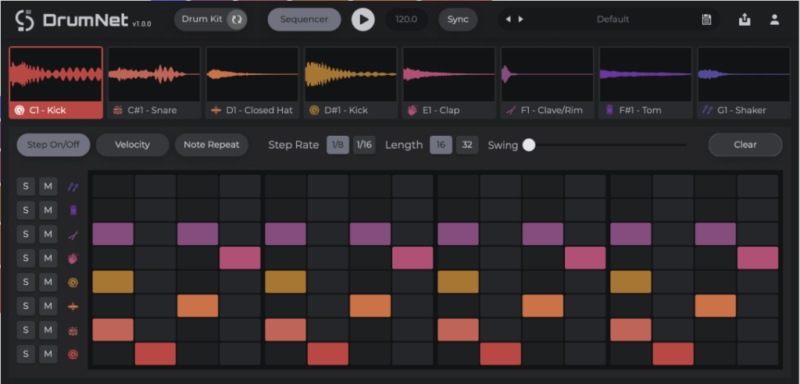
Task: Select the C#1 - Snare sample pad
Action: tap(154, 83)
